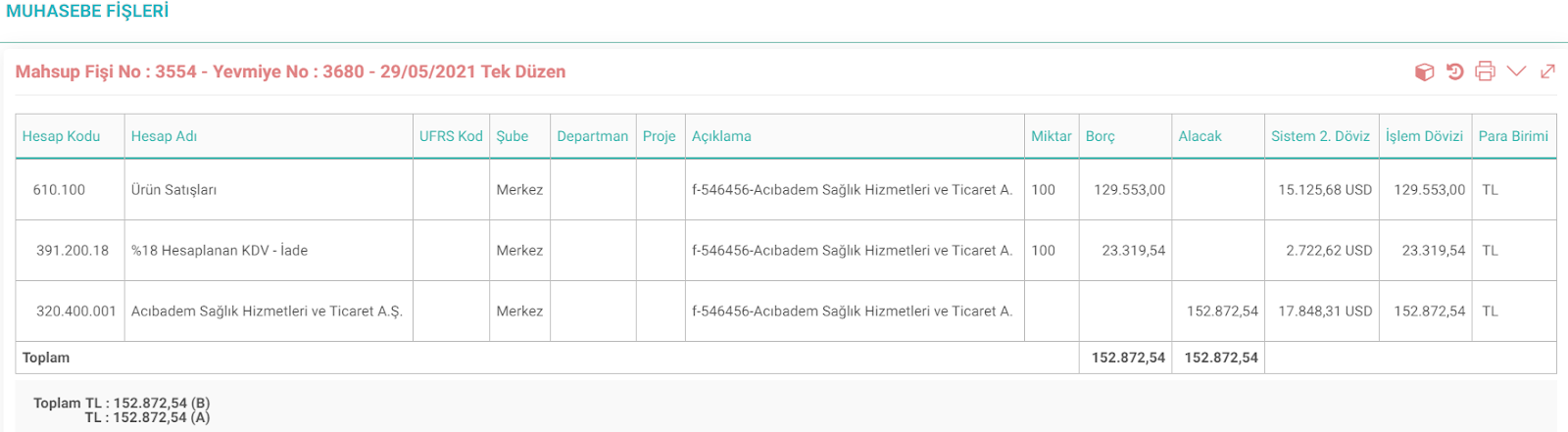Click the İşlem Dövizi column header
The image size is (1568, 432).
coord(1424,136)
